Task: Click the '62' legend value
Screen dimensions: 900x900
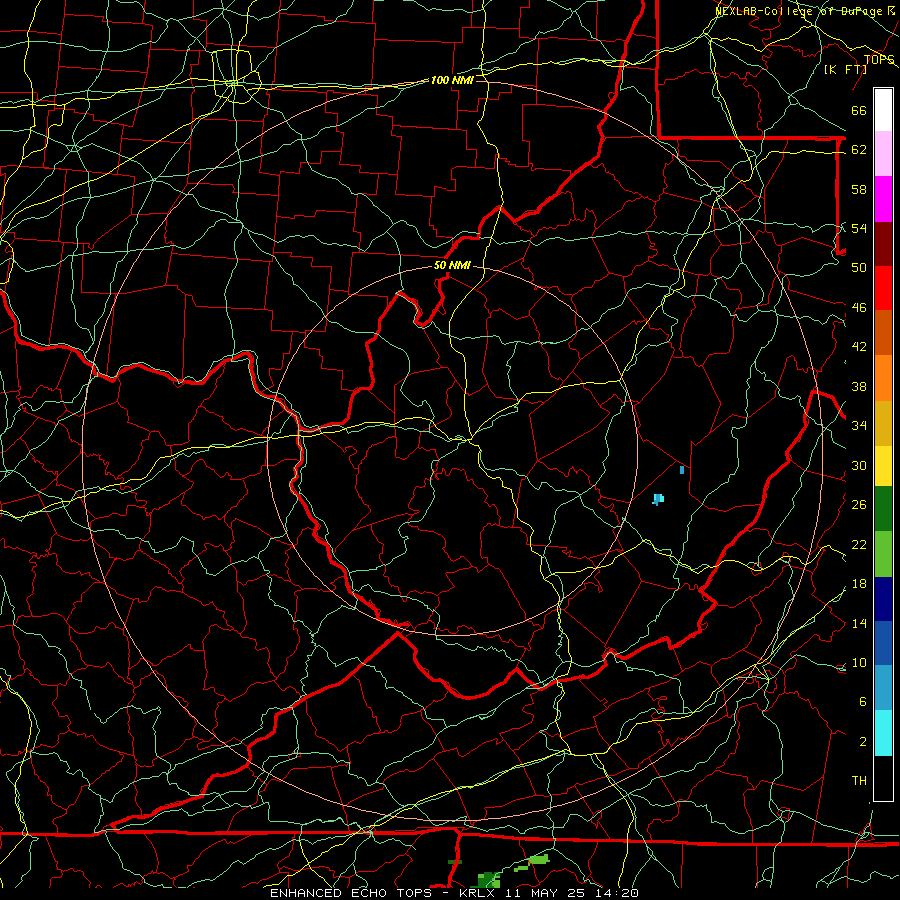Action: 859,150
